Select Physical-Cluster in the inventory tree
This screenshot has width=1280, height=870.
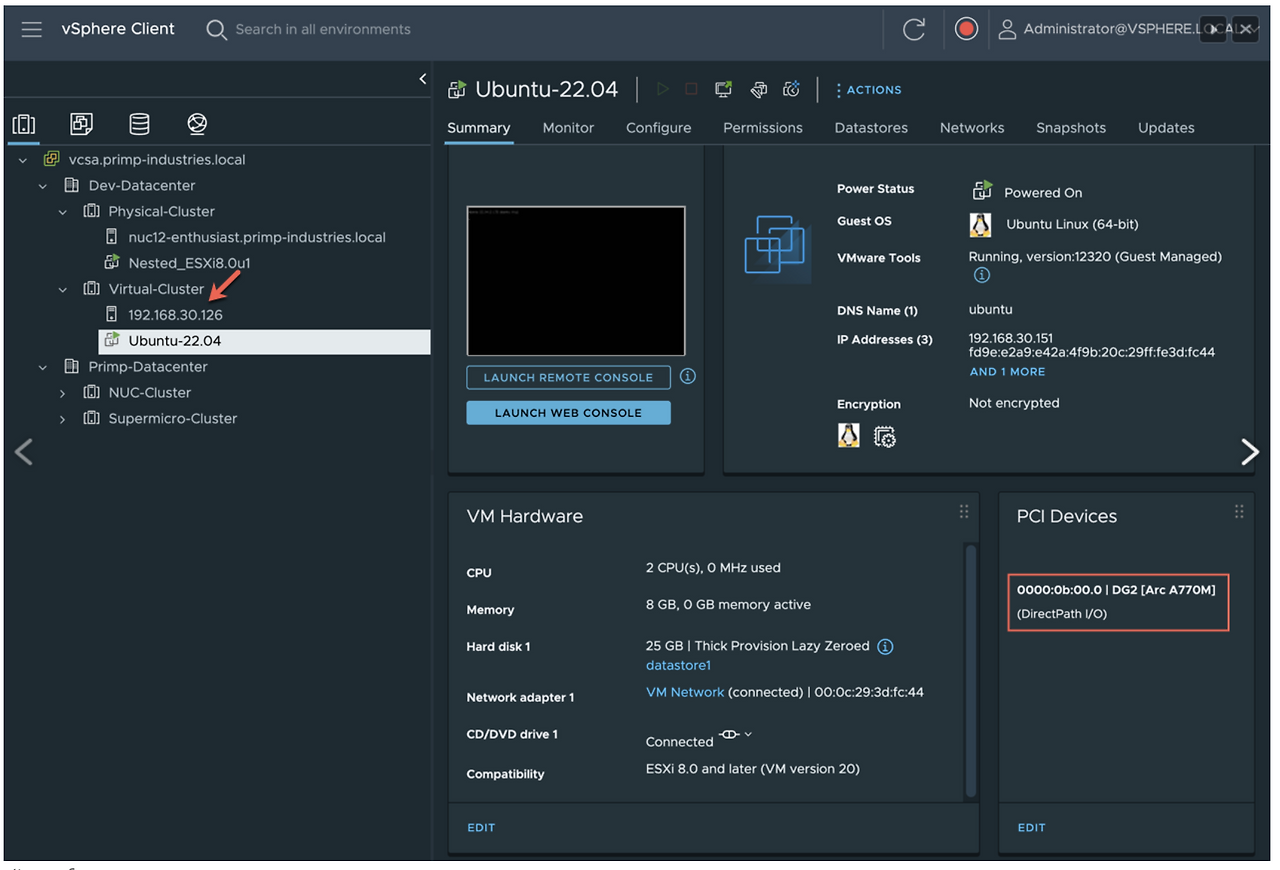click(161, 212)
